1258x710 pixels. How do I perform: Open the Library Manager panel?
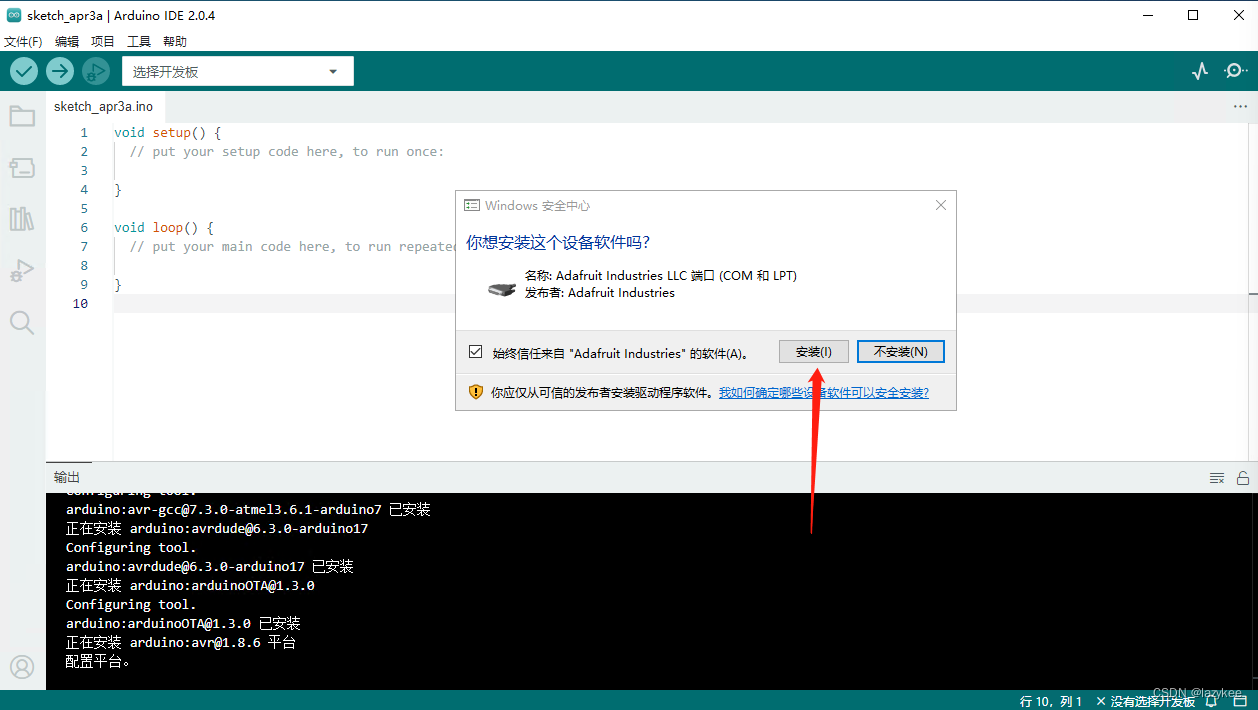click(x=22, y=219)
